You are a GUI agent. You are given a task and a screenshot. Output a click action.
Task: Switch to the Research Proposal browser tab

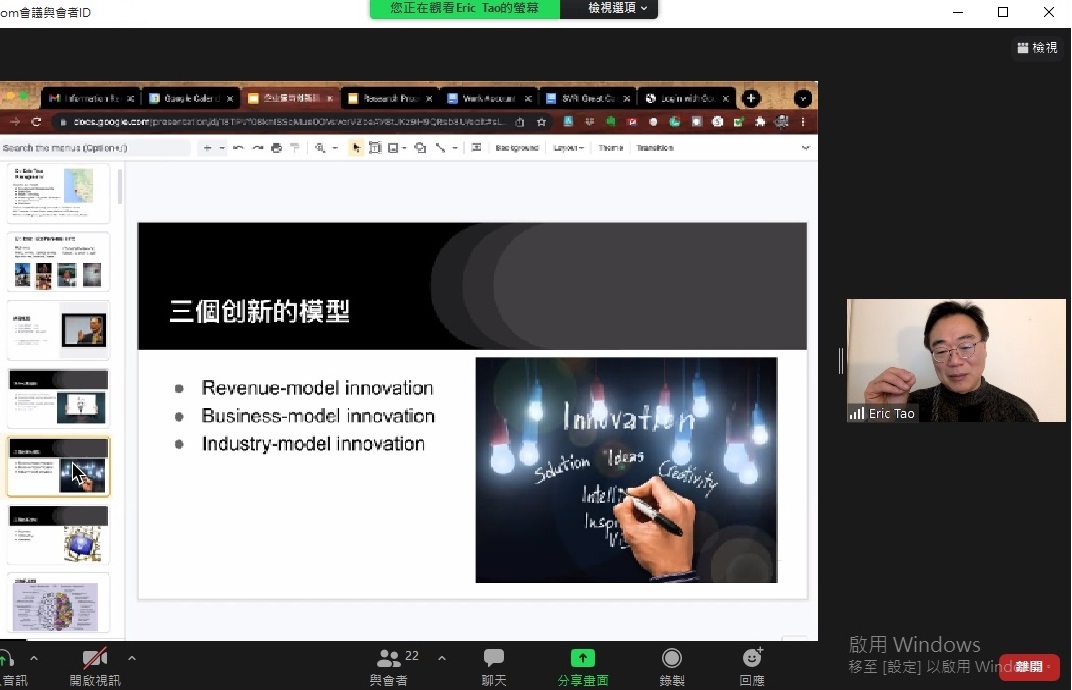coord(384,99)
